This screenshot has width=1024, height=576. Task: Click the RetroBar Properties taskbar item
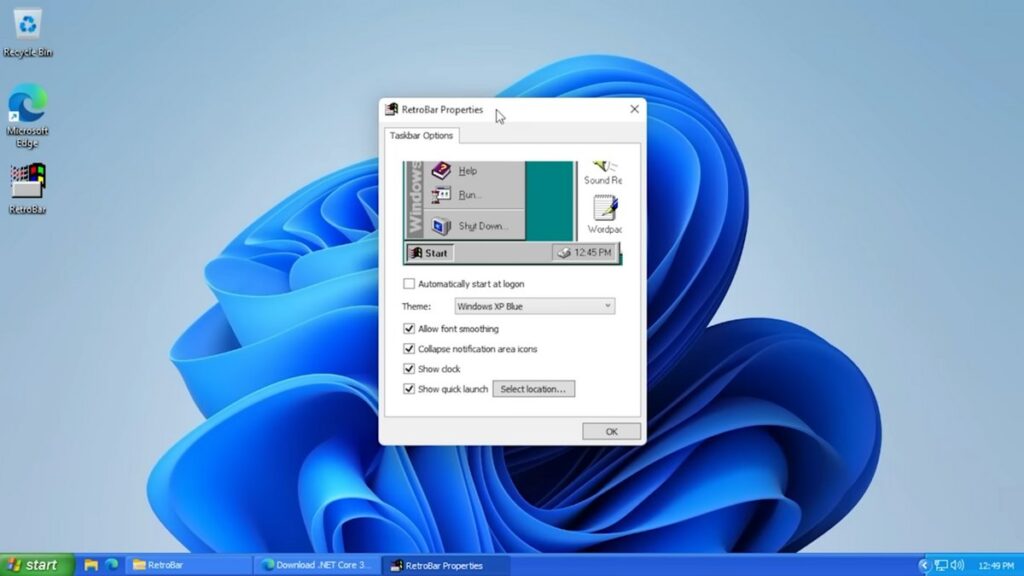(x=445, y=565)
